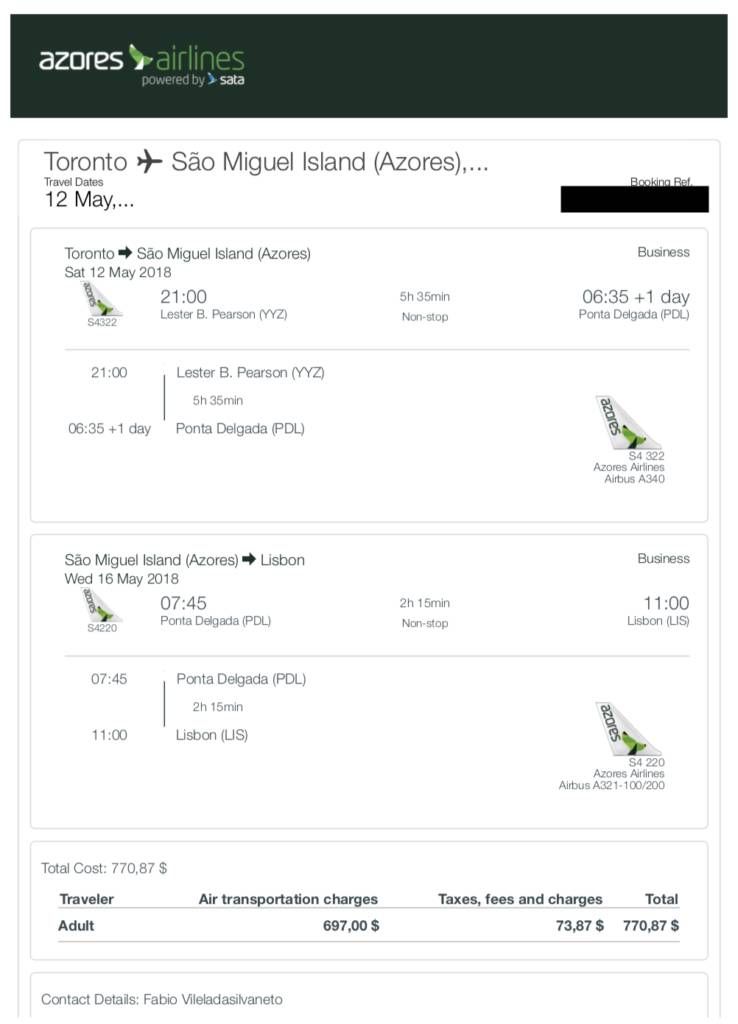Click the Taxes, fees and charges header

coord(520,899)
